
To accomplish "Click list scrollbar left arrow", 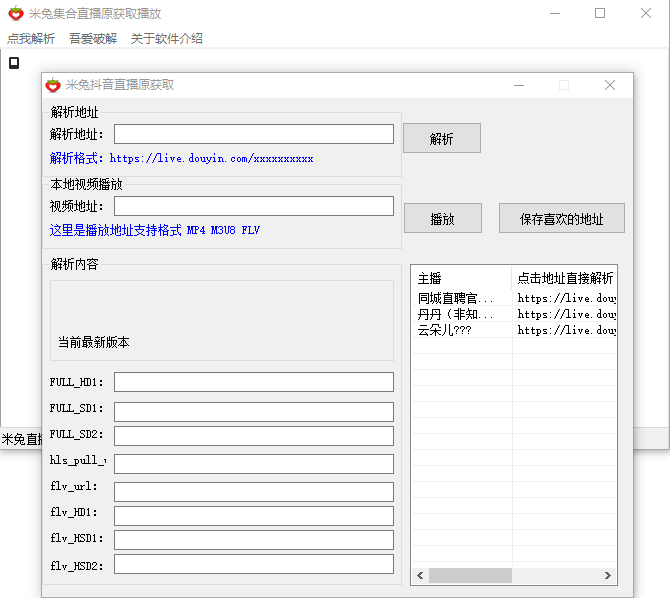I will click(x=420, y=575).
